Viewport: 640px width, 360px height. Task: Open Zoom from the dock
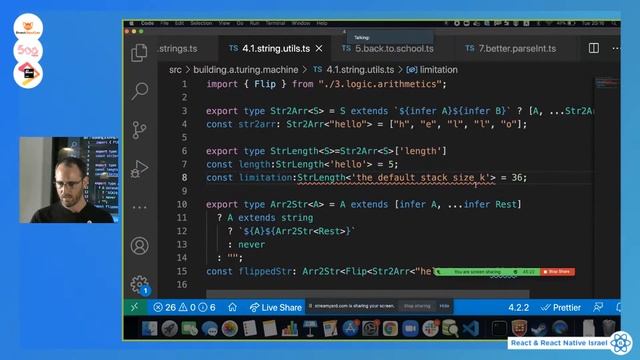tap(410, 329)
